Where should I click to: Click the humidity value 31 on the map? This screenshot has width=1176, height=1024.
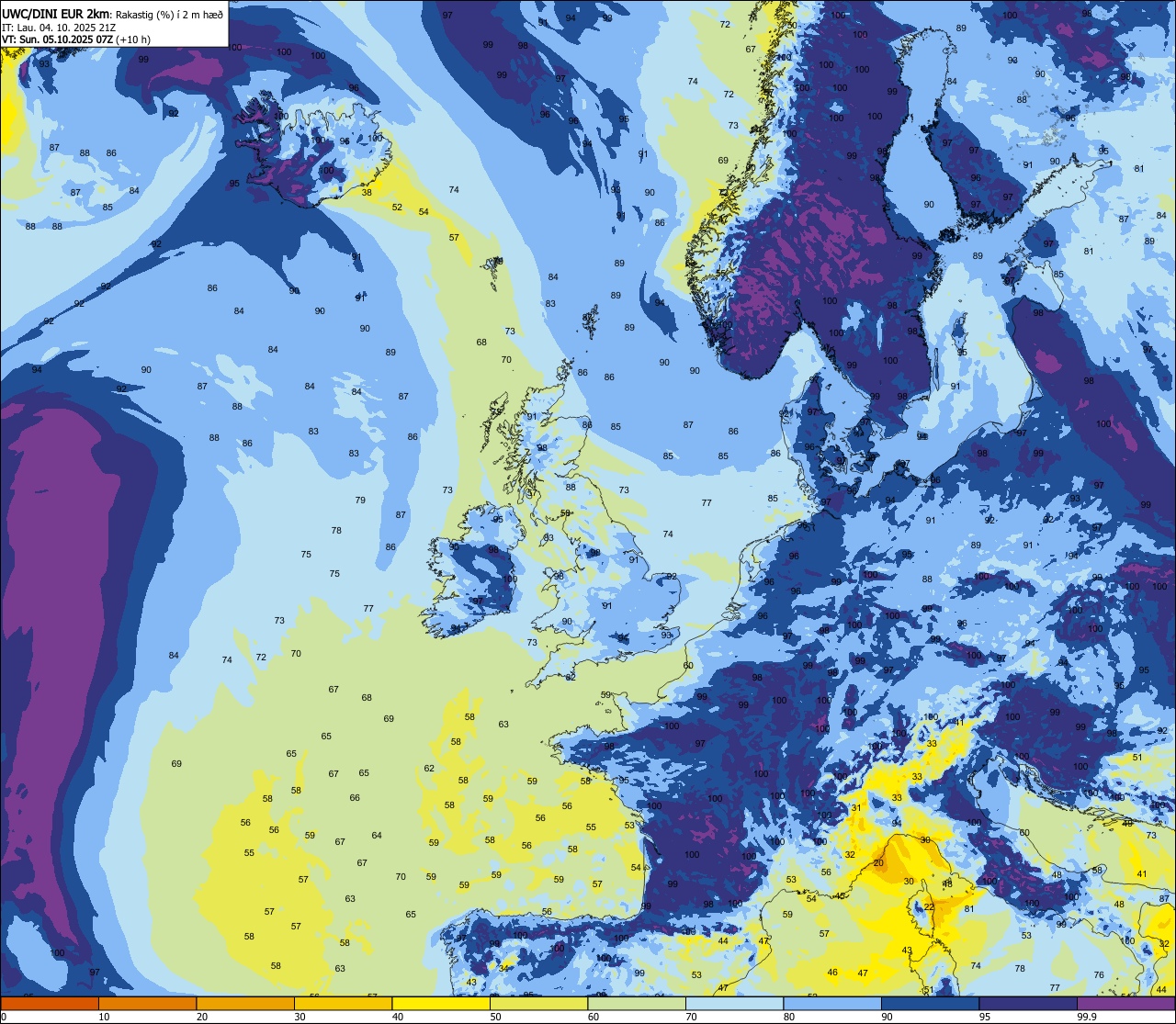(855, 808)
